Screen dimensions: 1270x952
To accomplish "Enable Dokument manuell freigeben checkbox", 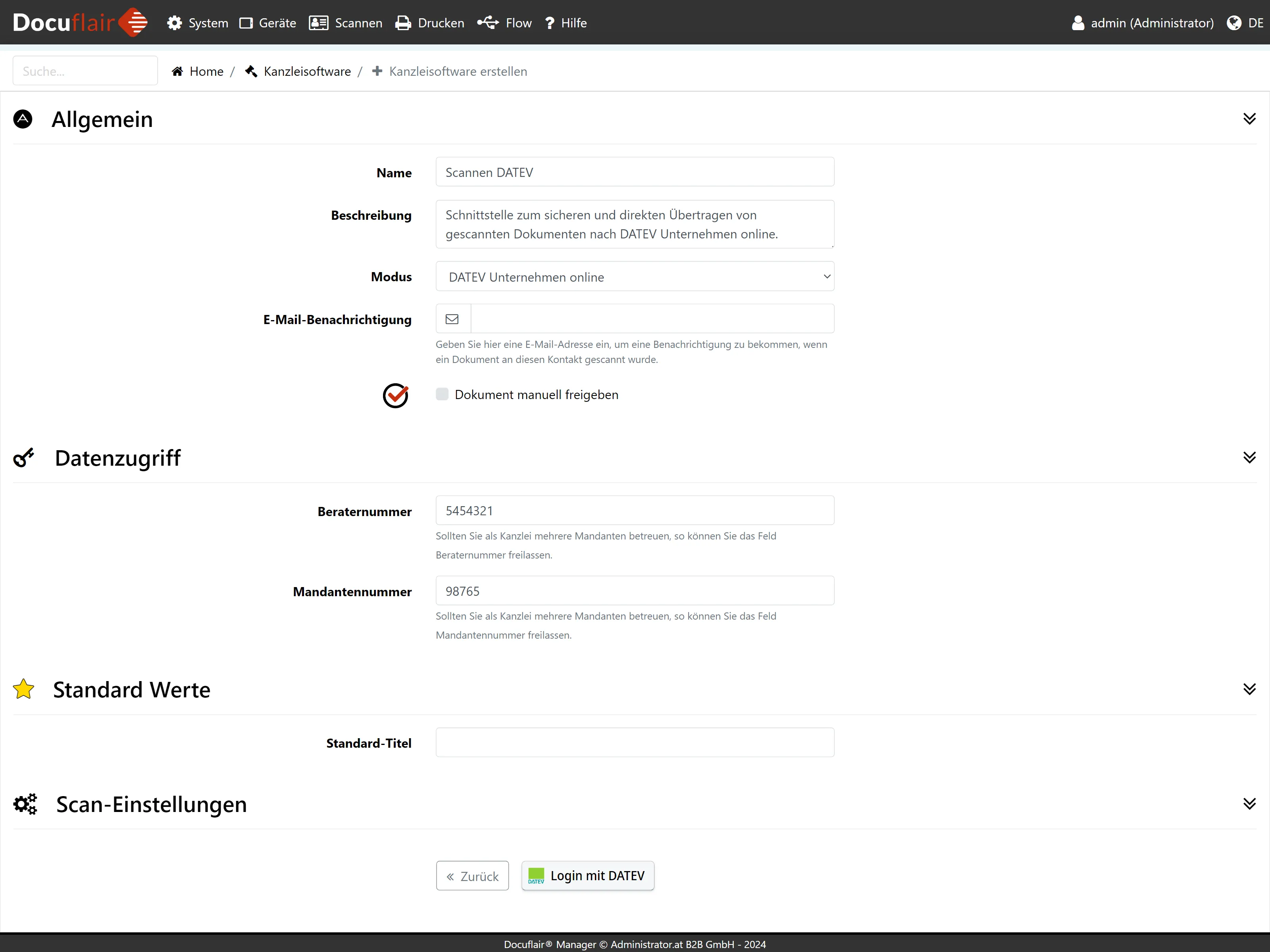I will pos(442,394).
